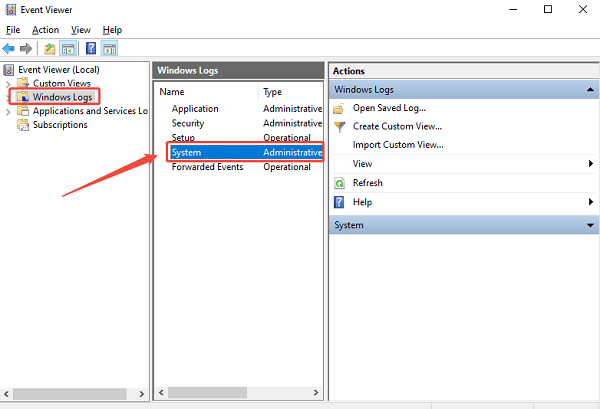Click the green Refresh icon in Actions
The width and height of the screenshot is (600, 409).
[340, 183]
